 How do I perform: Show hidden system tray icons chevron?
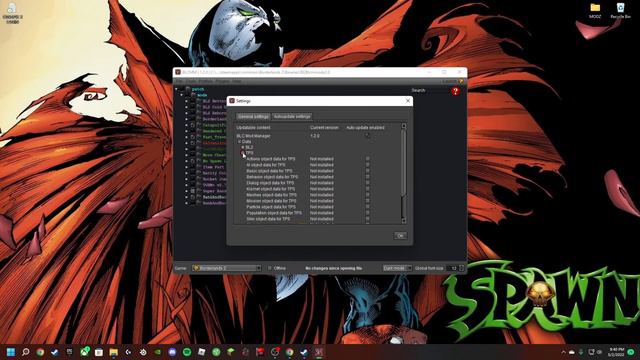[x=563, y=352]
